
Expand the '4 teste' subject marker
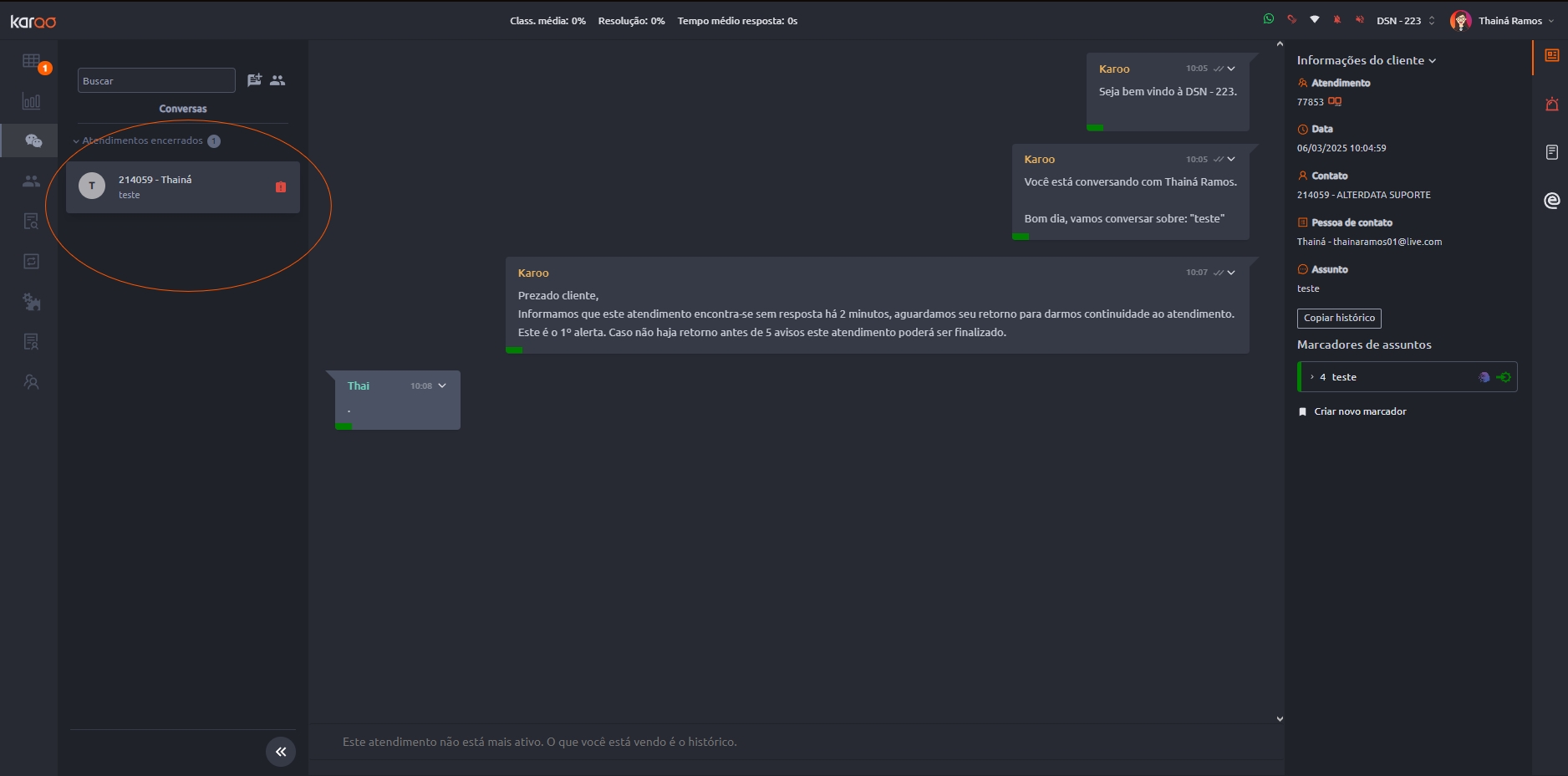[x=1312, y=377]
